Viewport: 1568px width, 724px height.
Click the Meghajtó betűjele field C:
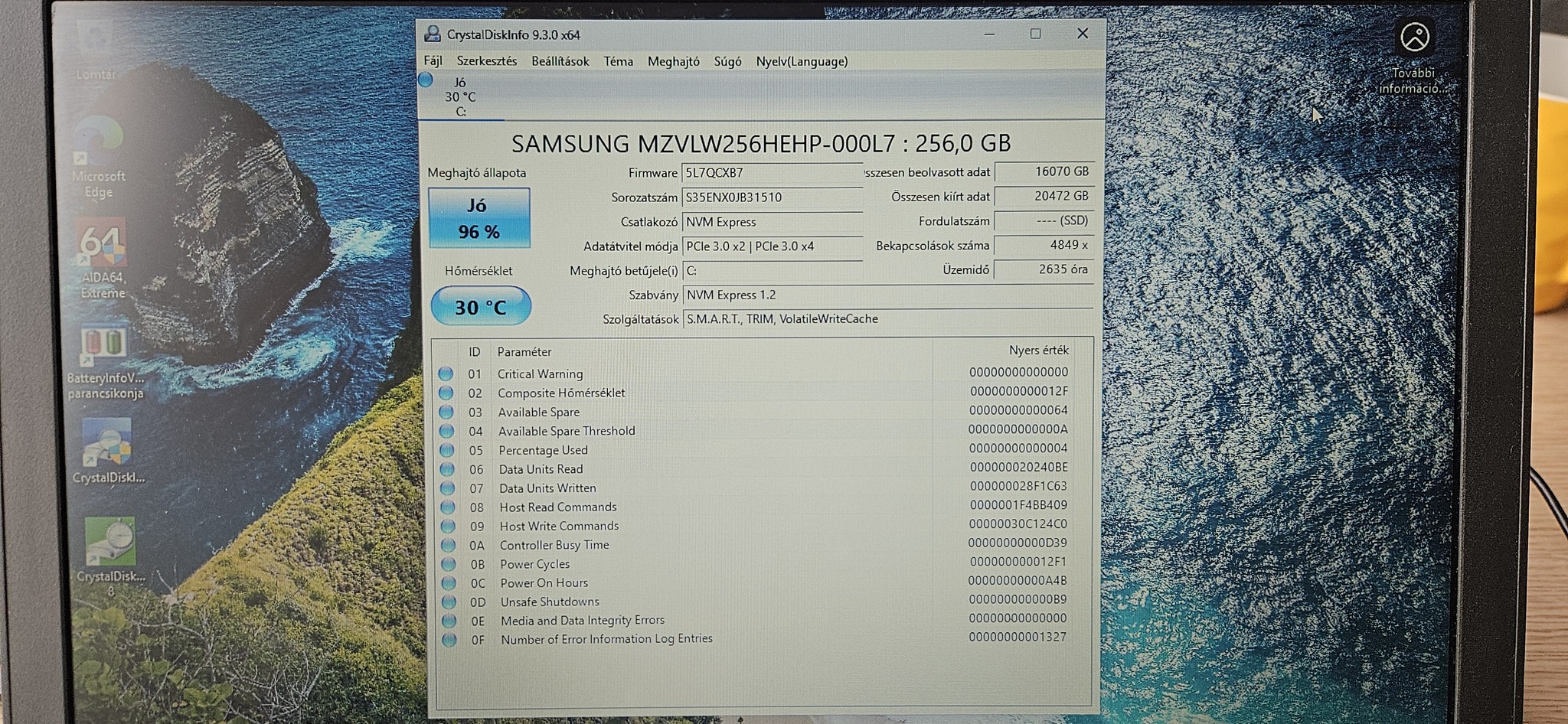tap(772, 271)
